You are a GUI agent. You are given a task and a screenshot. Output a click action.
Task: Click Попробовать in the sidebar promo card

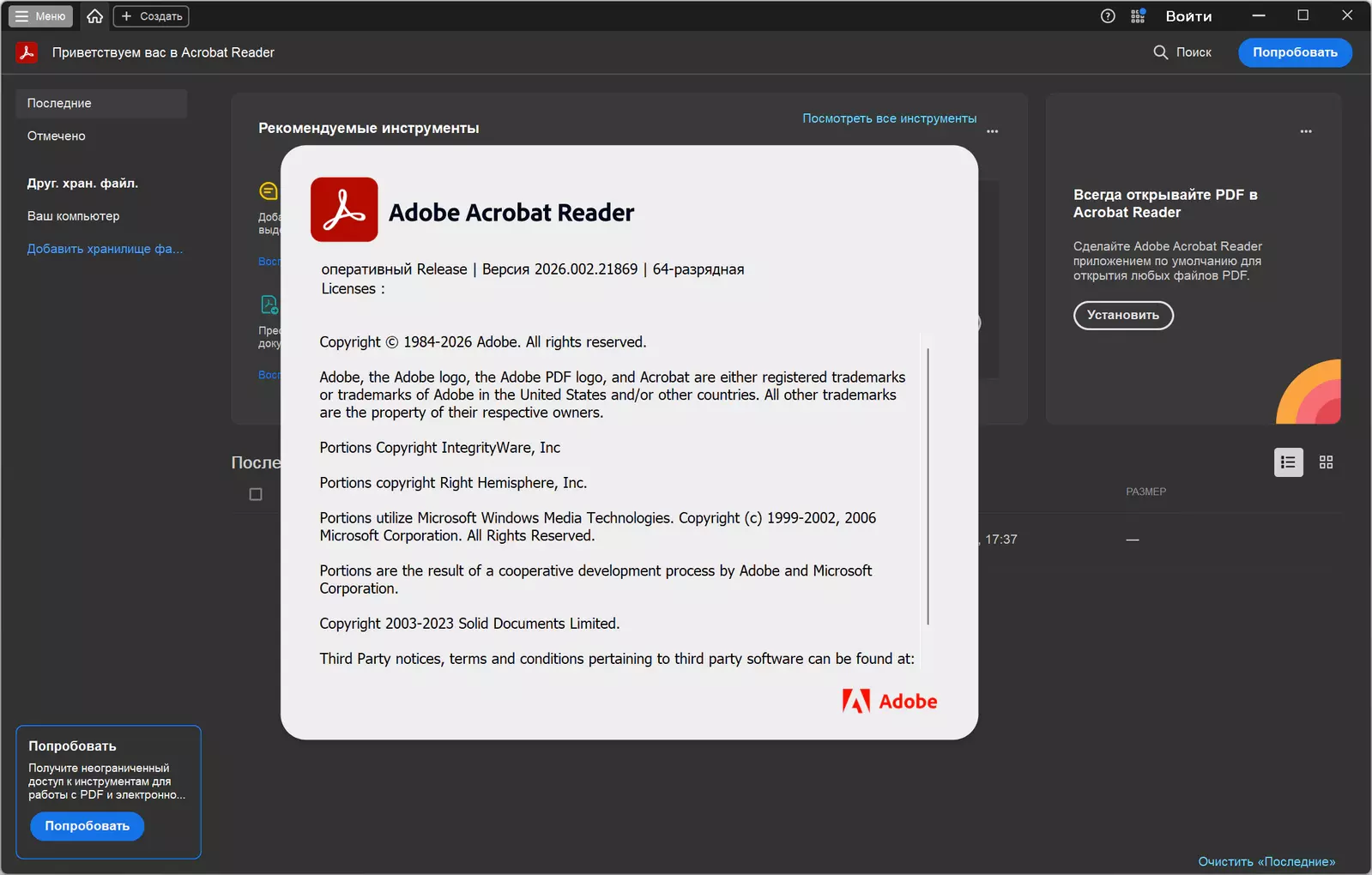click(88, 826)
